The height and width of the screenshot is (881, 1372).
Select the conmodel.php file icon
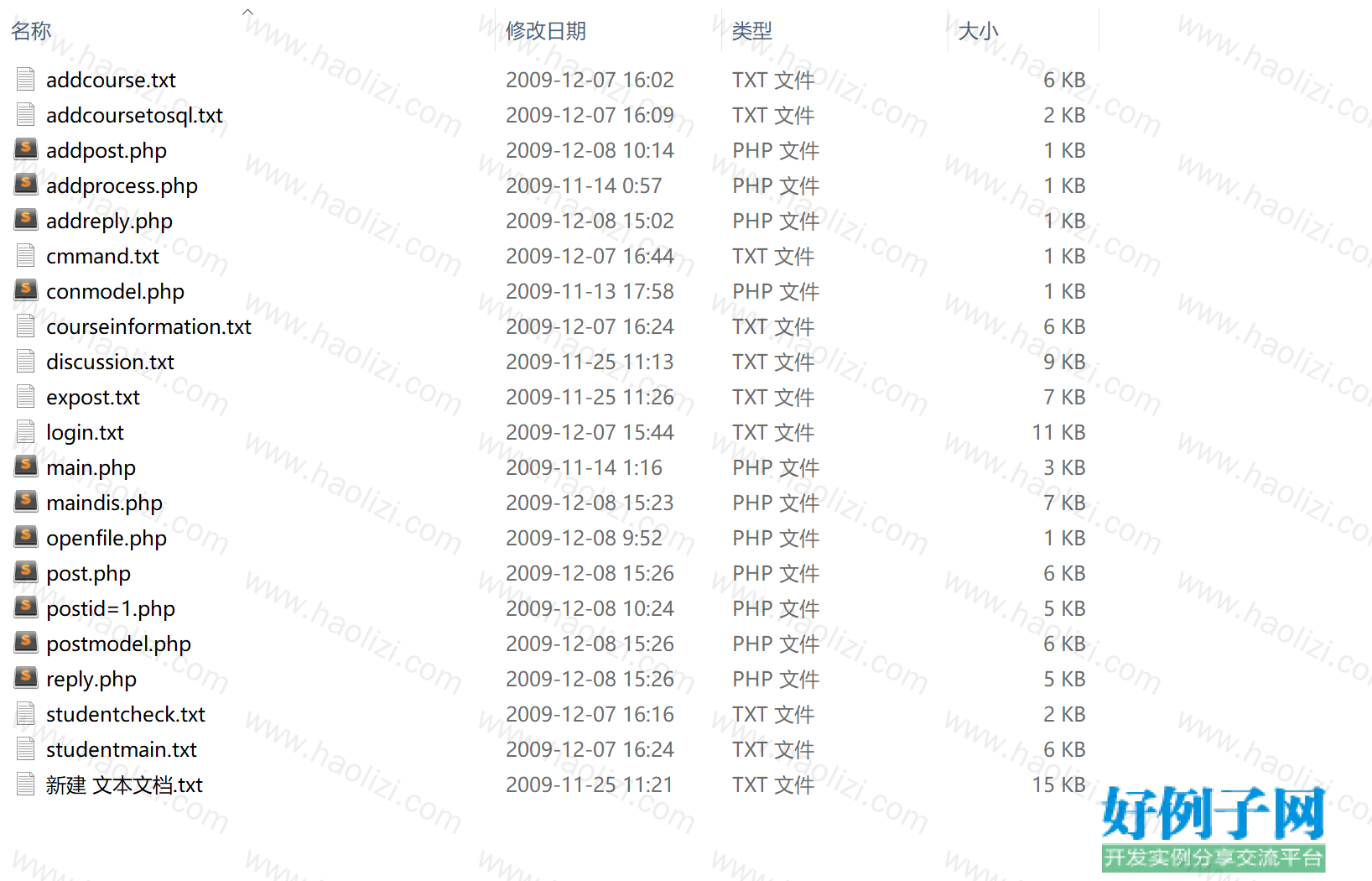tap(26, 290)
